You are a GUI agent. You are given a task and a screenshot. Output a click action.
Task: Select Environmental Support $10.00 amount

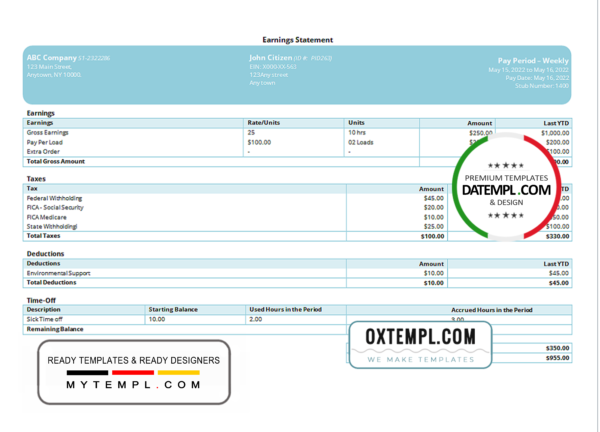[x=434, y=273]
